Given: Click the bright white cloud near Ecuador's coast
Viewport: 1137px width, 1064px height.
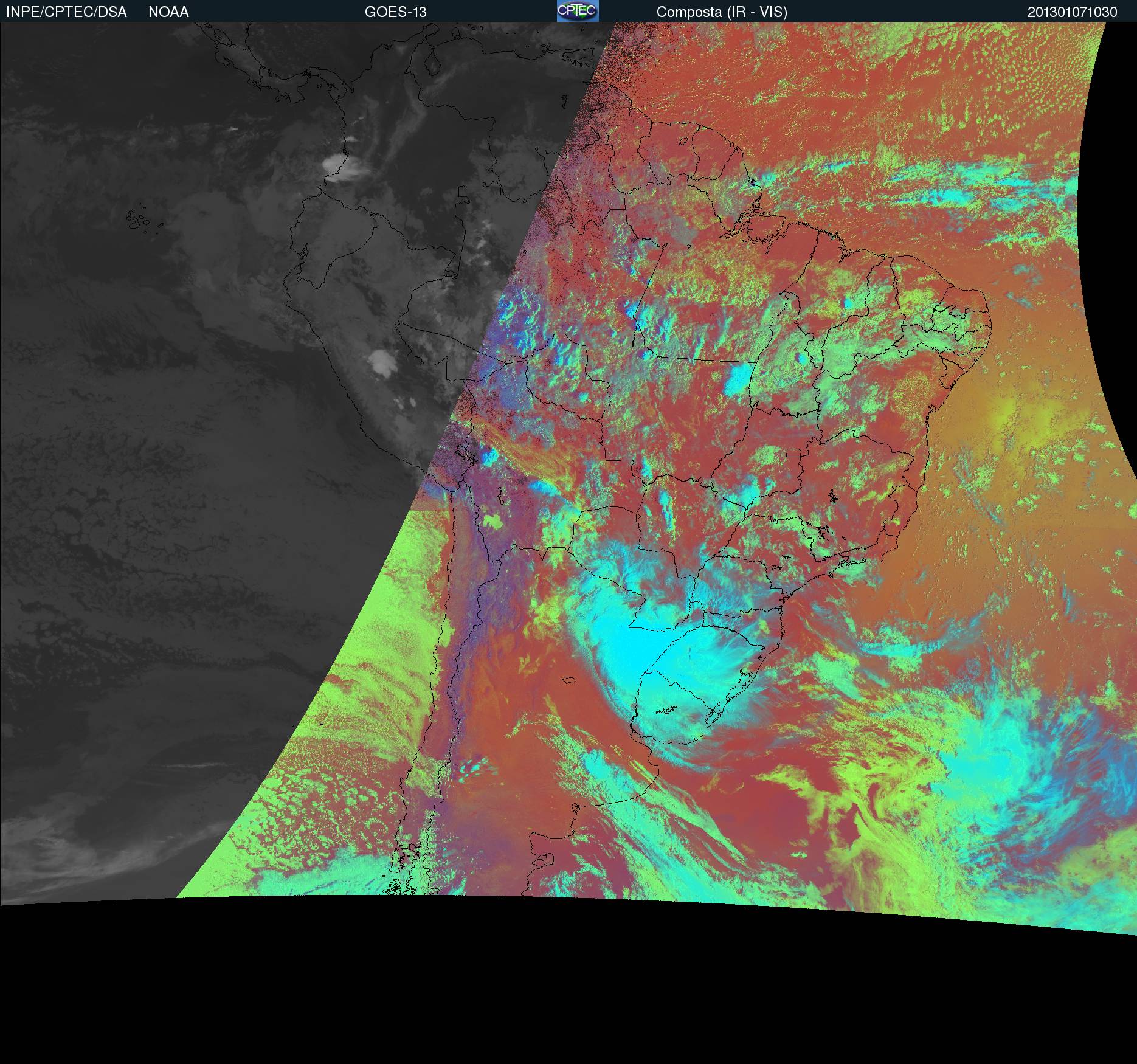Looking at the screenshot, I should pos(337,163).
